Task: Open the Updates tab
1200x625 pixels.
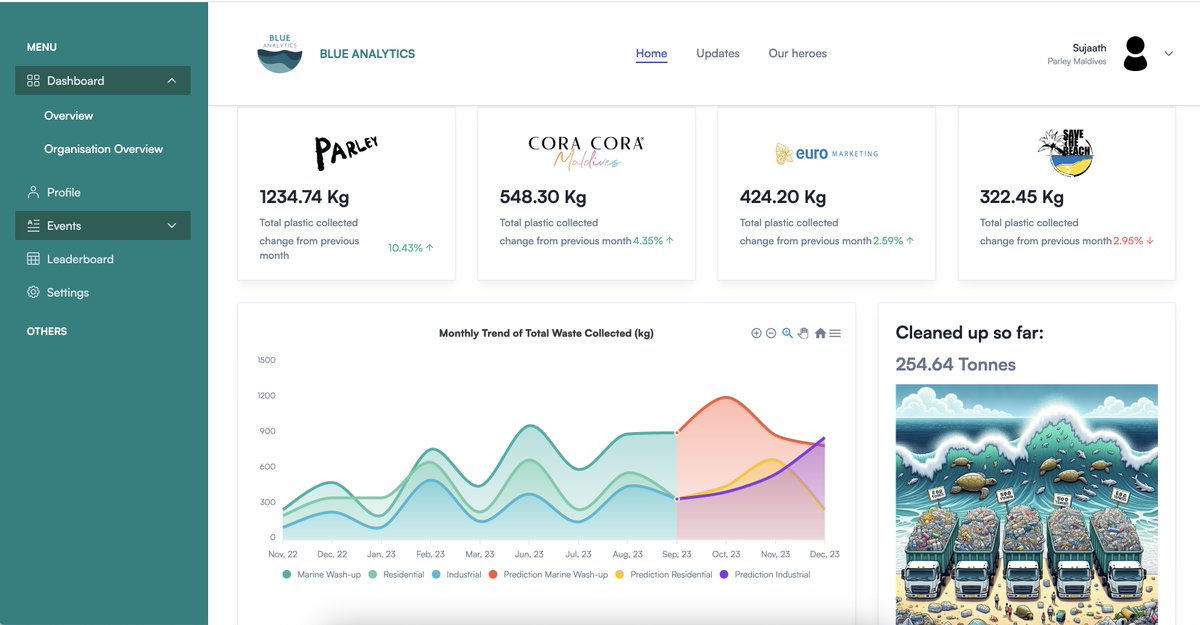Action: 718,54
